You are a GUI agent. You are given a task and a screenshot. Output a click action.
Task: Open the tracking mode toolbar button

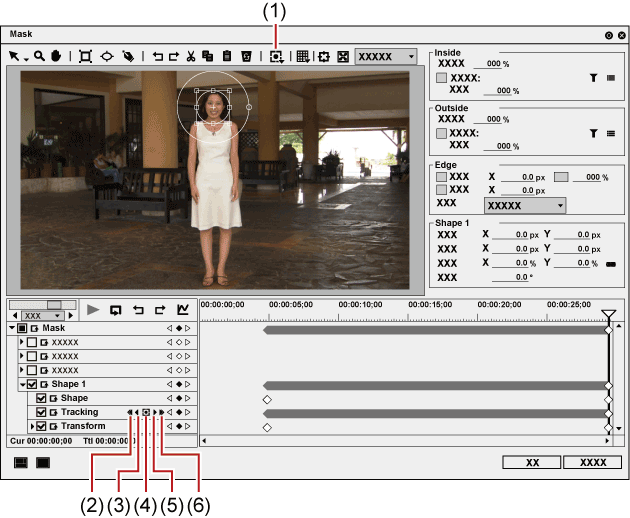(276, 57)
